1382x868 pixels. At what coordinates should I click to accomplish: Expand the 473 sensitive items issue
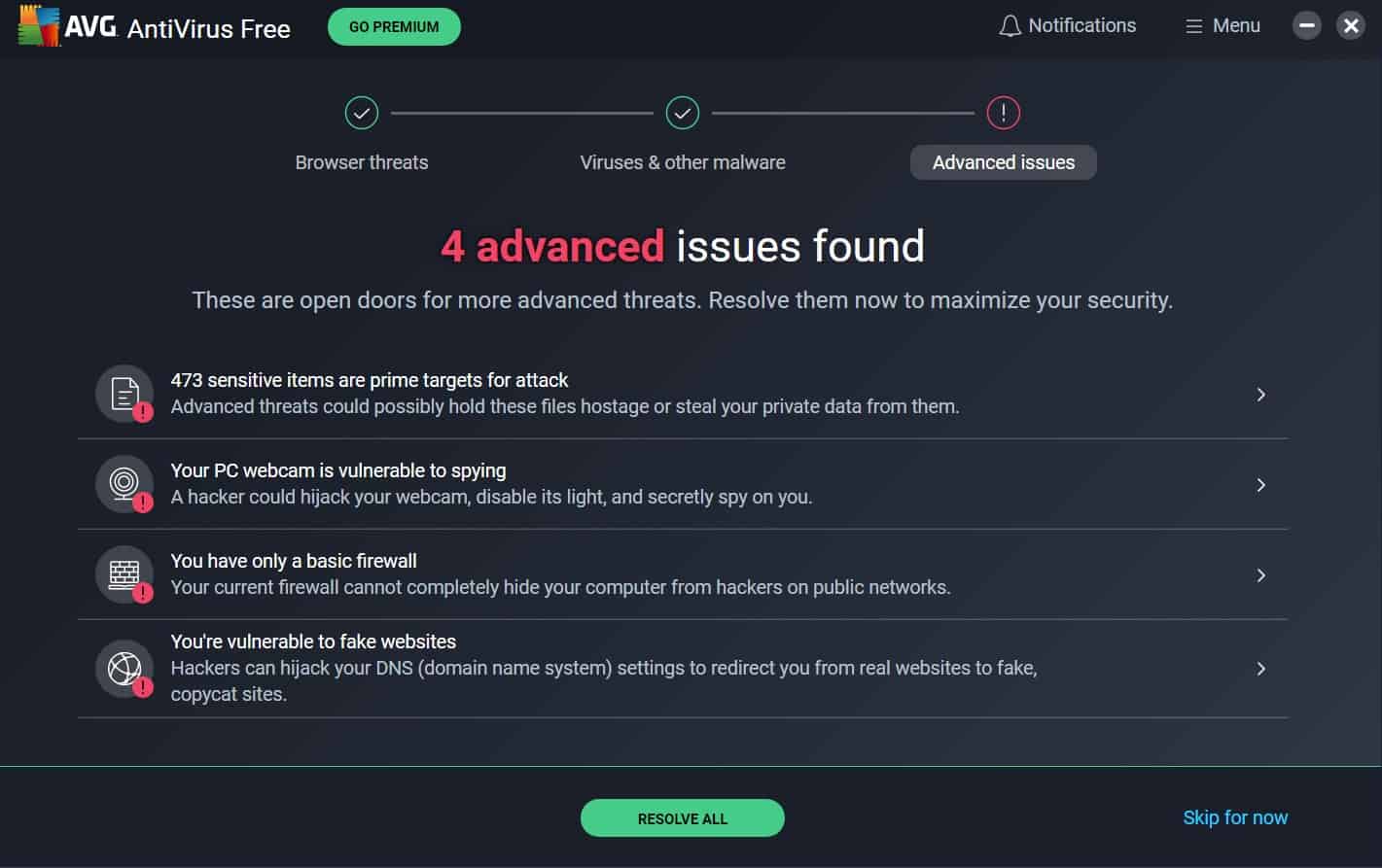(x=1261, y=394)
